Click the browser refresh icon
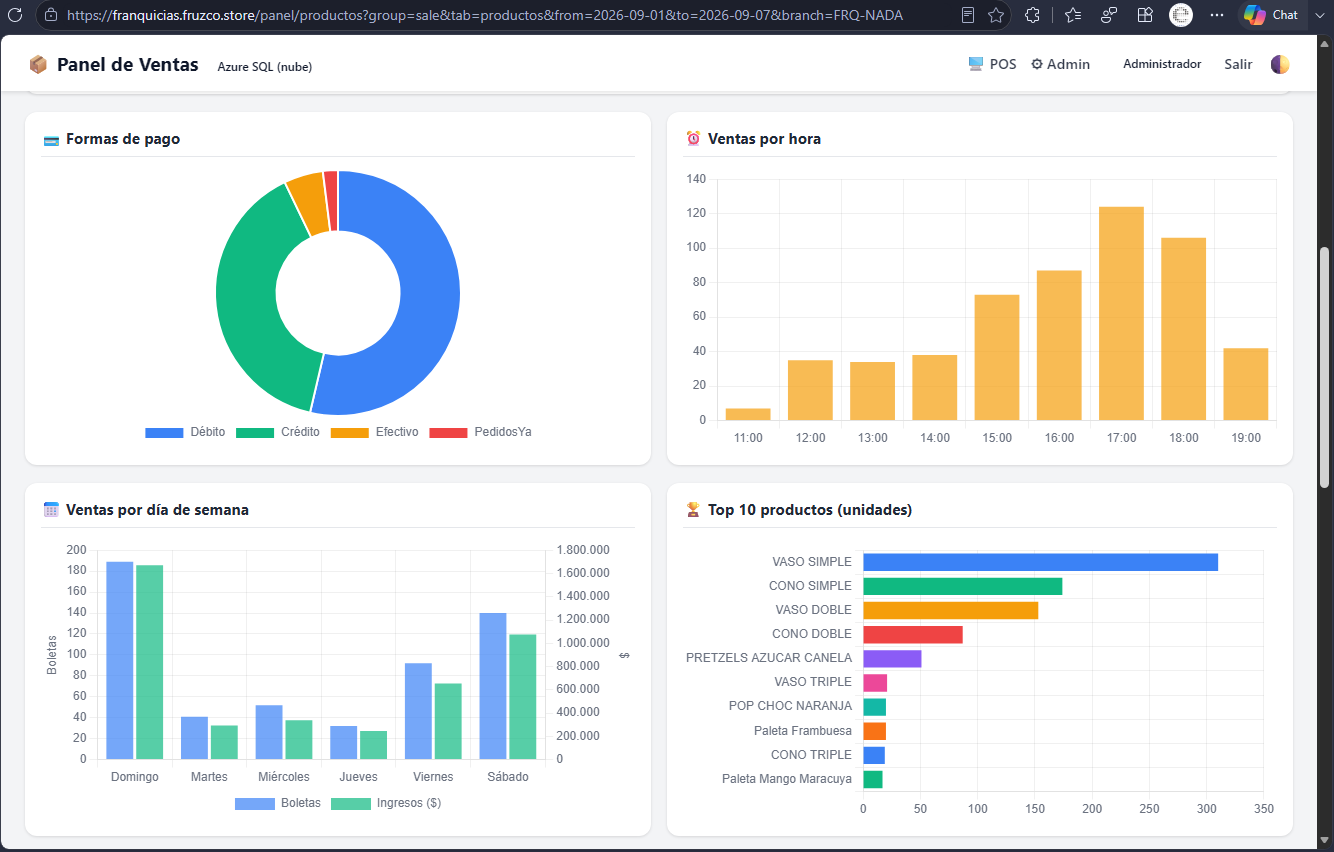The image size is (1334, 852). (x=15, y=15)
